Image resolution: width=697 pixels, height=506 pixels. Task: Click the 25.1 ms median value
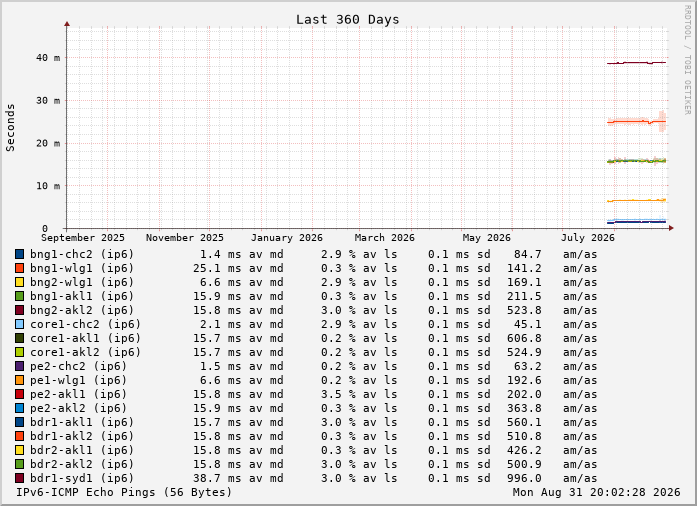coord(217,268)
